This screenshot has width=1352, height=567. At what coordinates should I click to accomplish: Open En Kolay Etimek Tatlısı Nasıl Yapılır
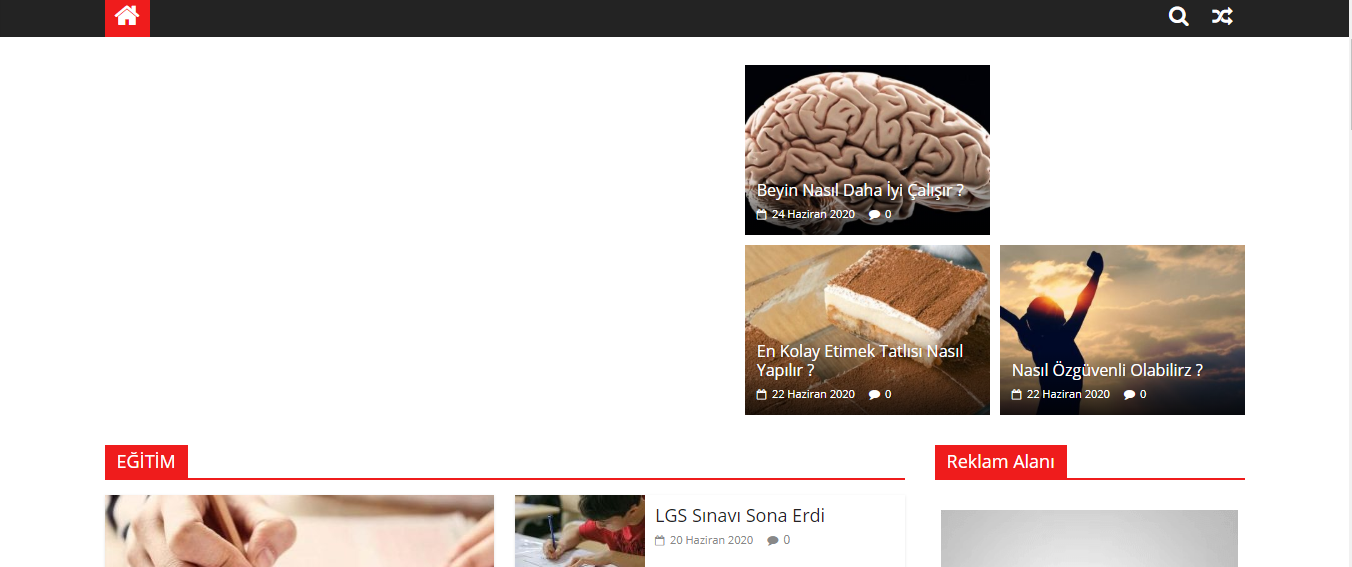point(860,361)
